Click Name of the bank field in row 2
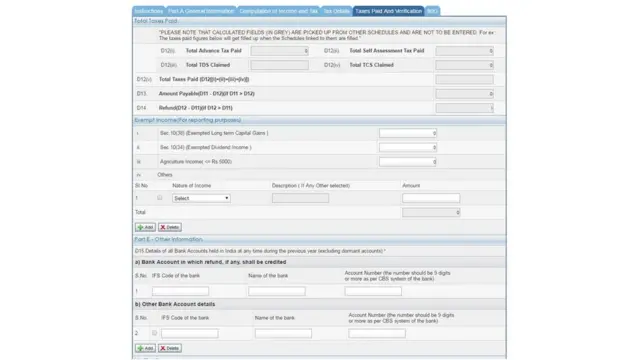The image size is (640, 360). tap(283, 333)
